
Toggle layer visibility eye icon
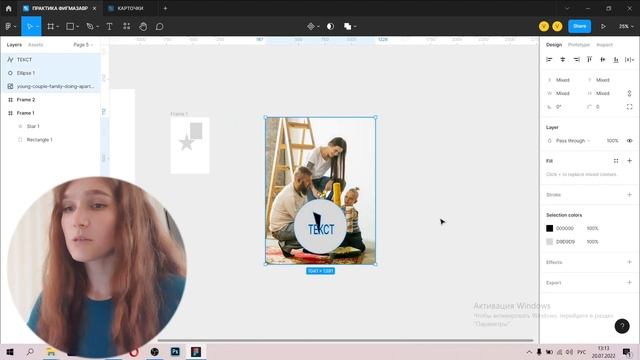pos(629,141)
